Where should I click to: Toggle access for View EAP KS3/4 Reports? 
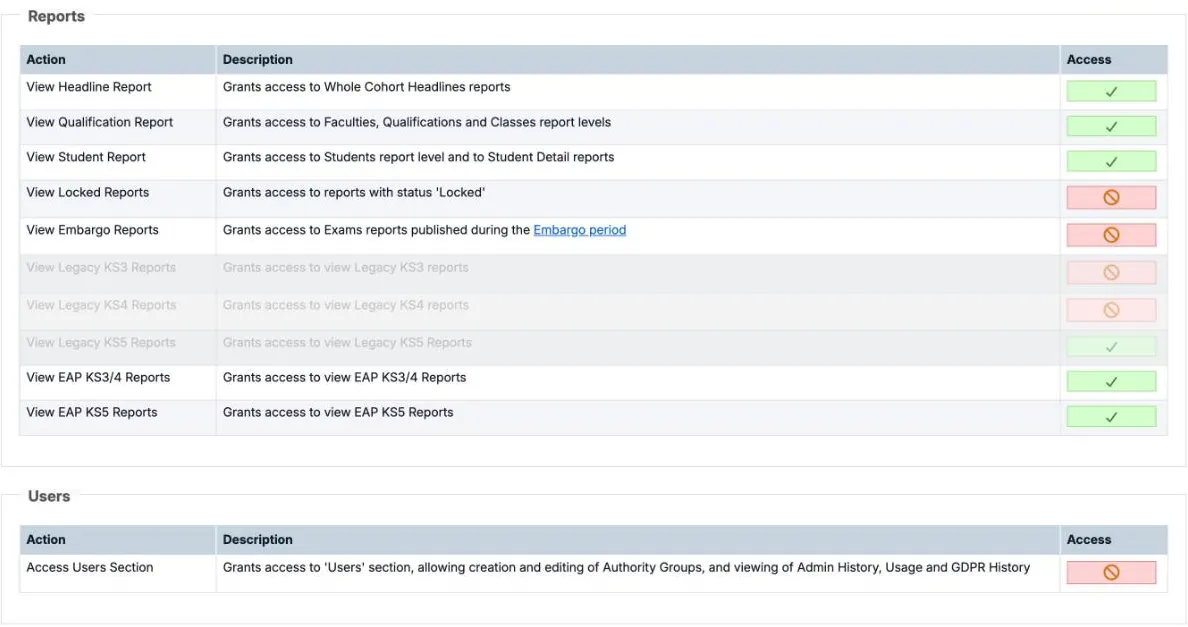point(1111,382)
